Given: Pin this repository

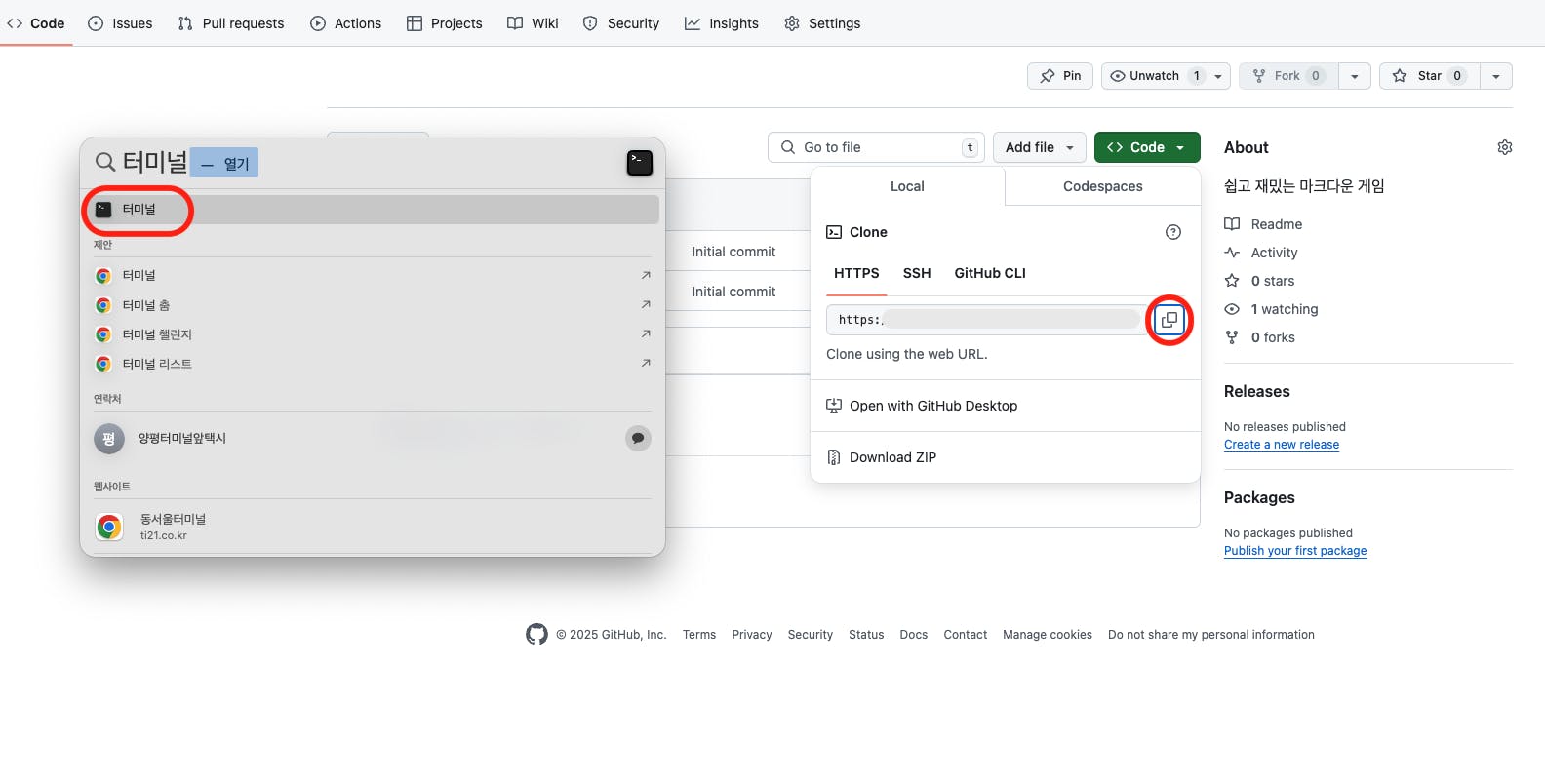Looking at the screenshot, I should point(1060,76).
